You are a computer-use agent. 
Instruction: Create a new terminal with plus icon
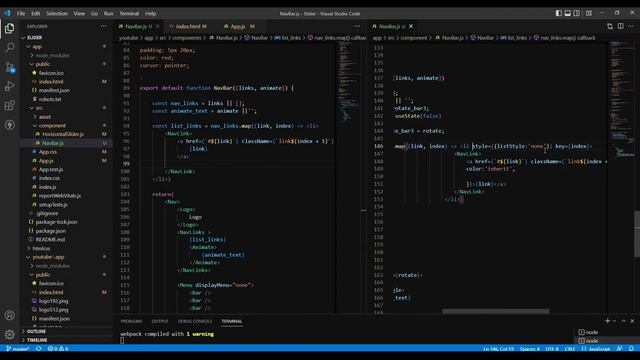tap(607, 321)
